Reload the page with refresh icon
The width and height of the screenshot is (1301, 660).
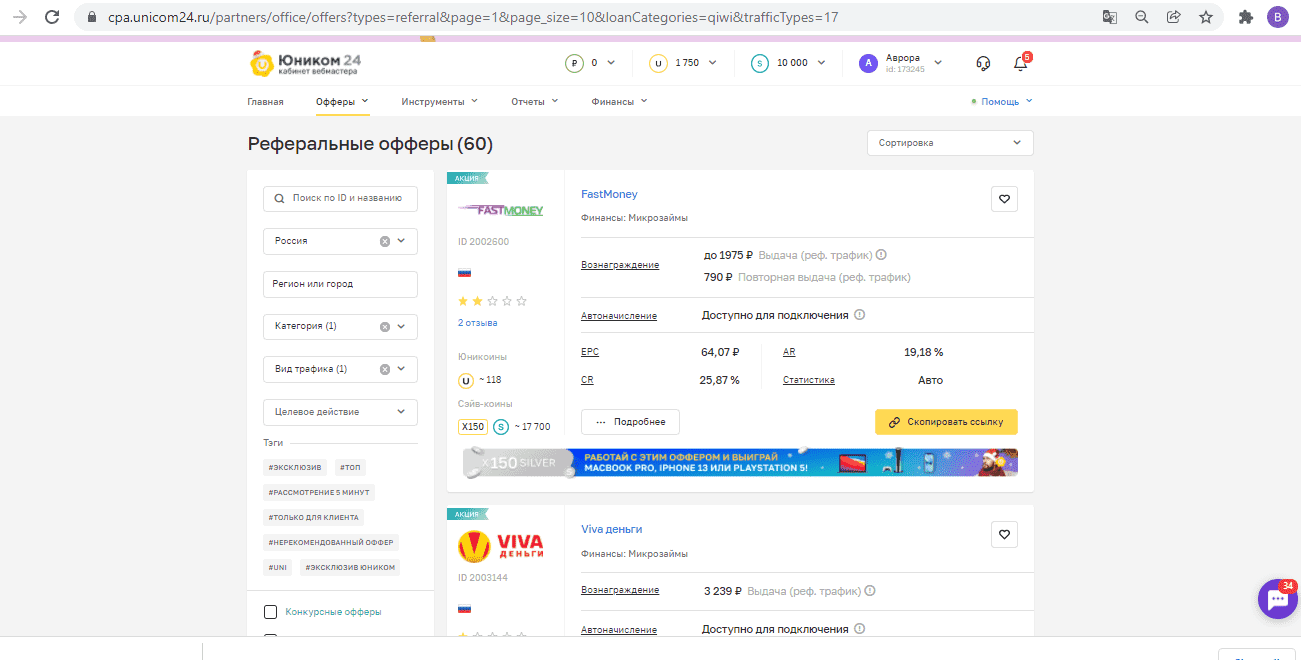click(52, 17)
